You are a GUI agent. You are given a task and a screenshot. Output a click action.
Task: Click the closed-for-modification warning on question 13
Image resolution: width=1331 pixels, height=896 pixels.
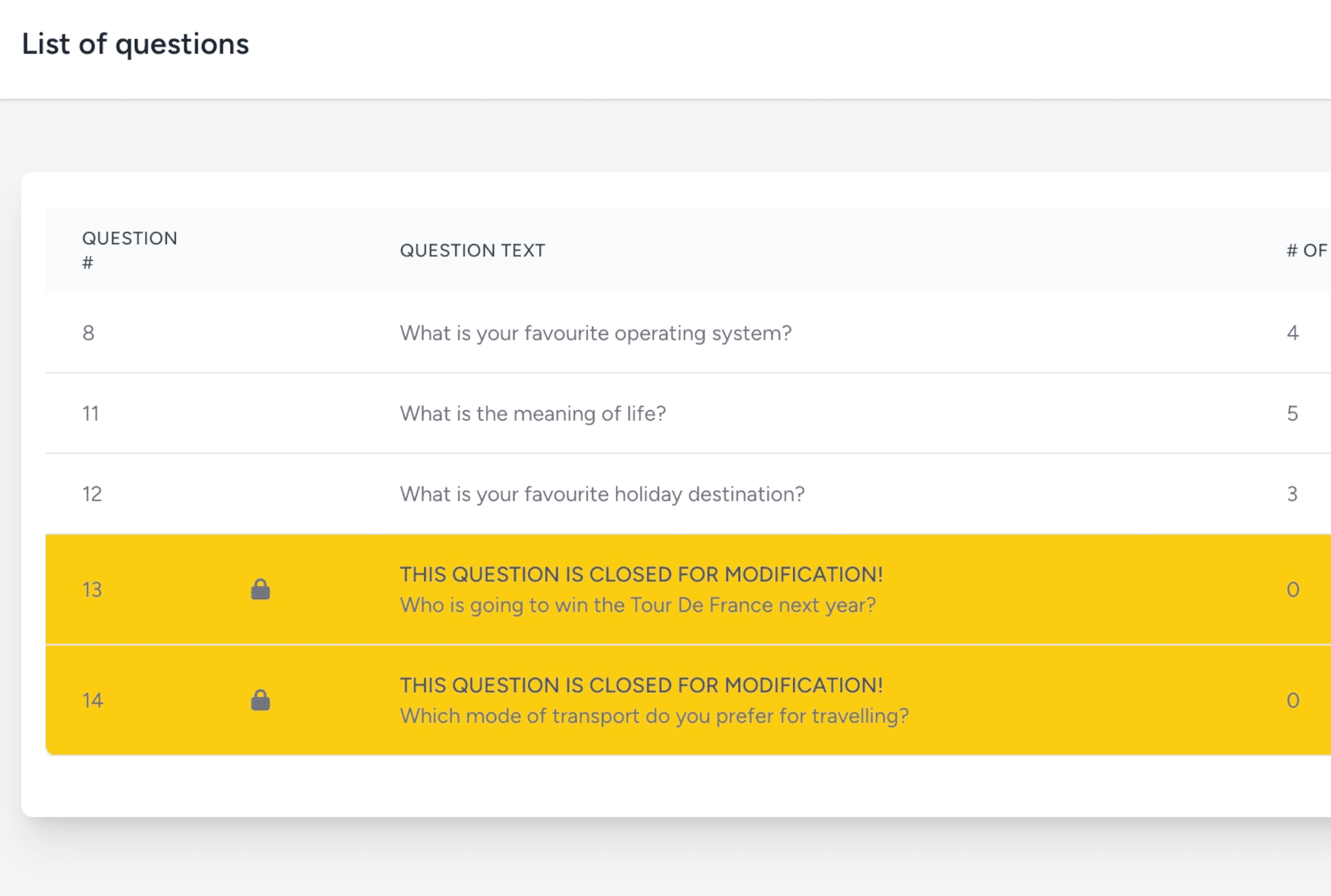[x=641, y=574]
